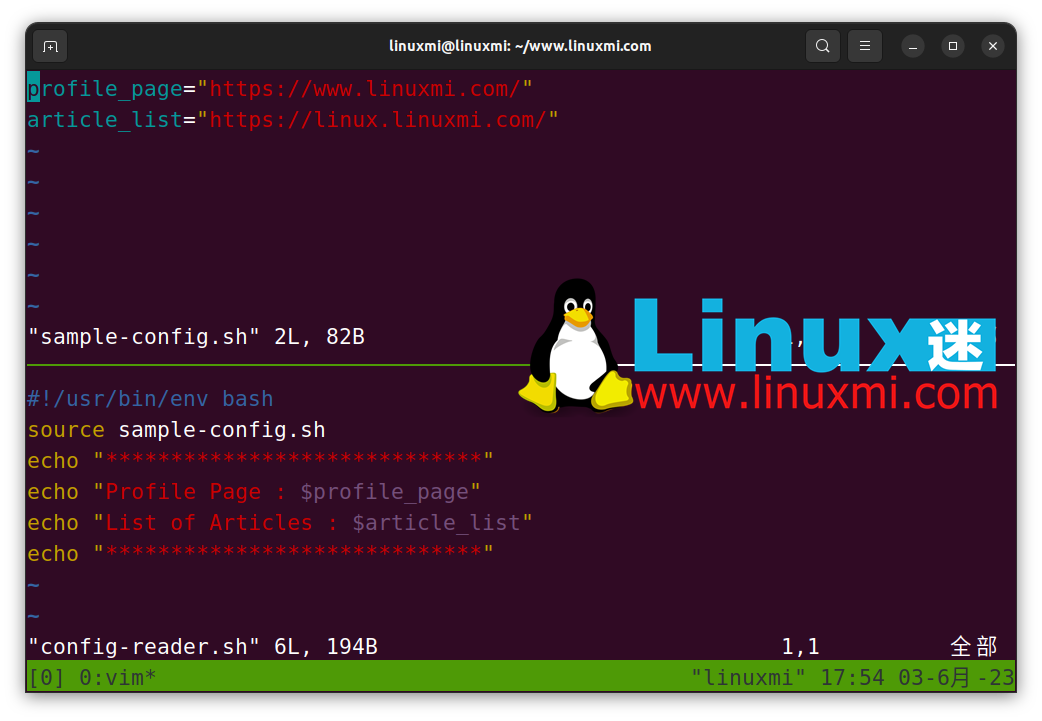Click the source keyword
Viewport: 1042px width, 721px height.
(x=66, y=430)
